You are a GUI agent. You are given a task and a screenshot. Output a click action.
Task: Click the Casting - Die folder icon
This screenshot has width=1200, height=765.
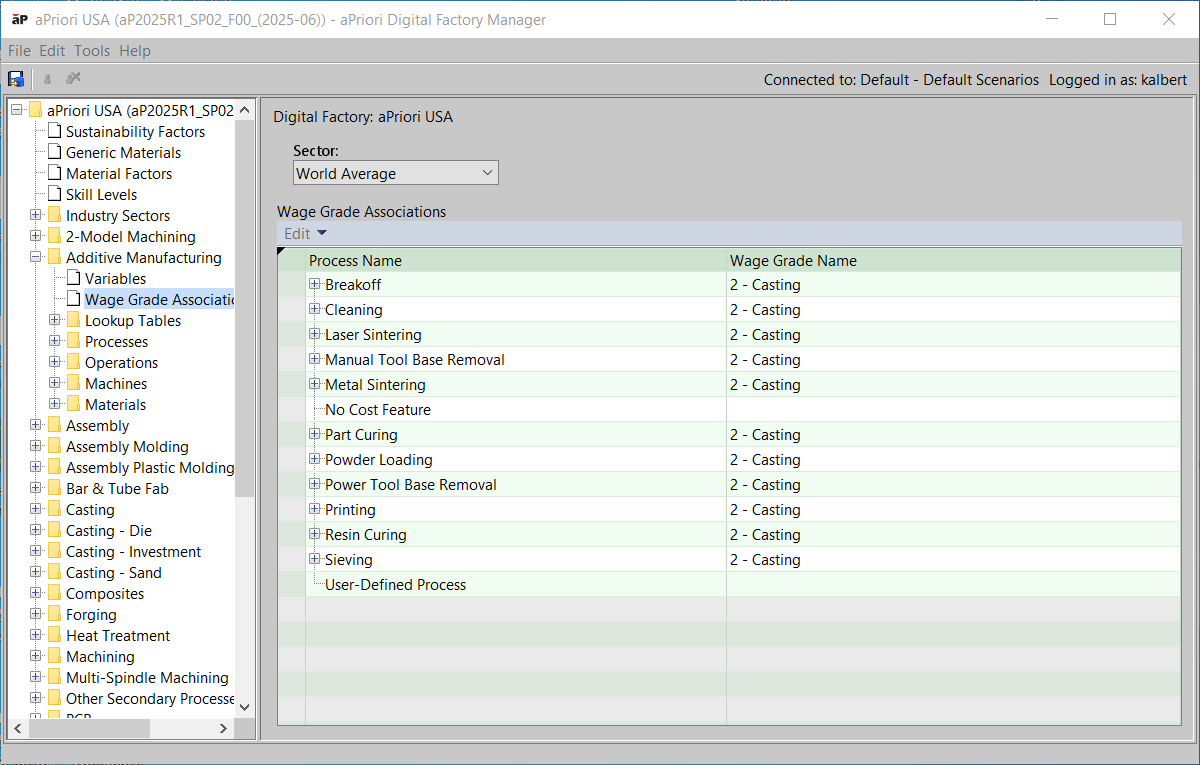pos(54,530)
